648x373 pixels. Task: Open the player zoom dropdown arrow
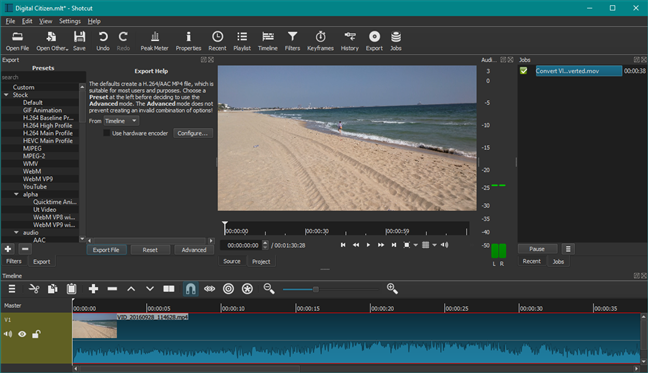point(416,245)
